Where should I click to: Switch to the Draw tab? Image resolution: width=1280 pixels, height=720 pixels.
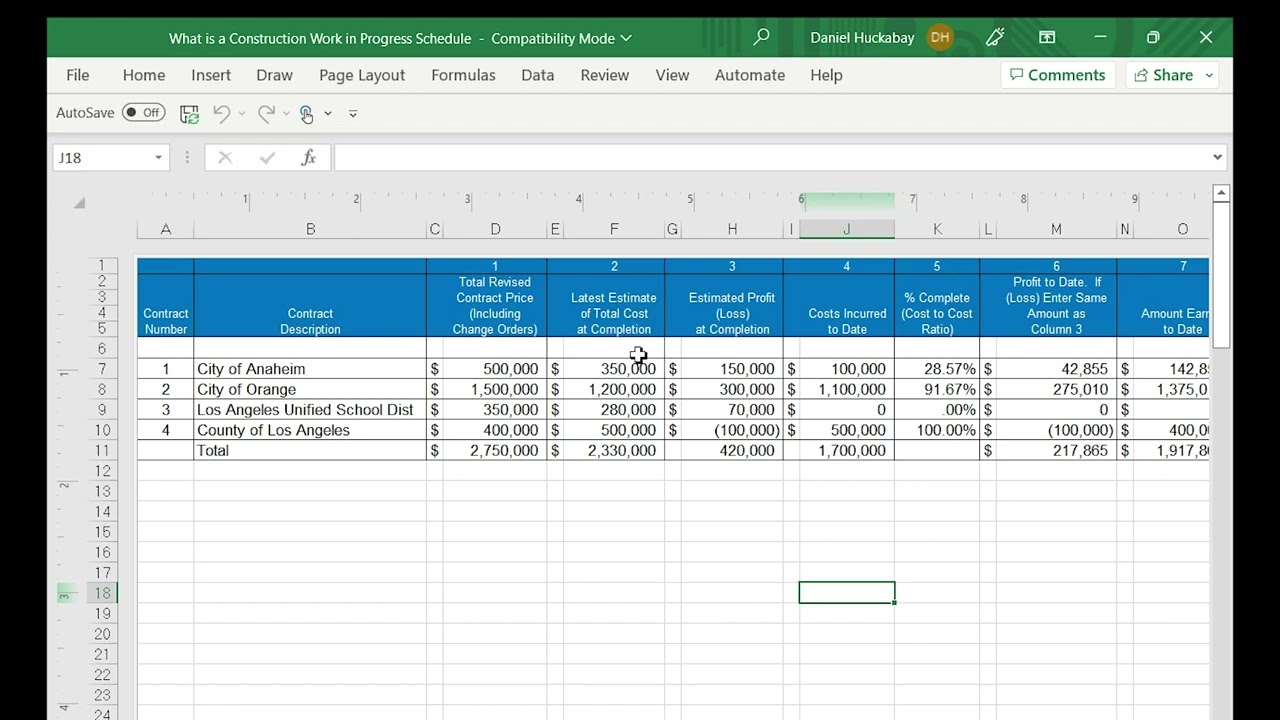[274, 75]
